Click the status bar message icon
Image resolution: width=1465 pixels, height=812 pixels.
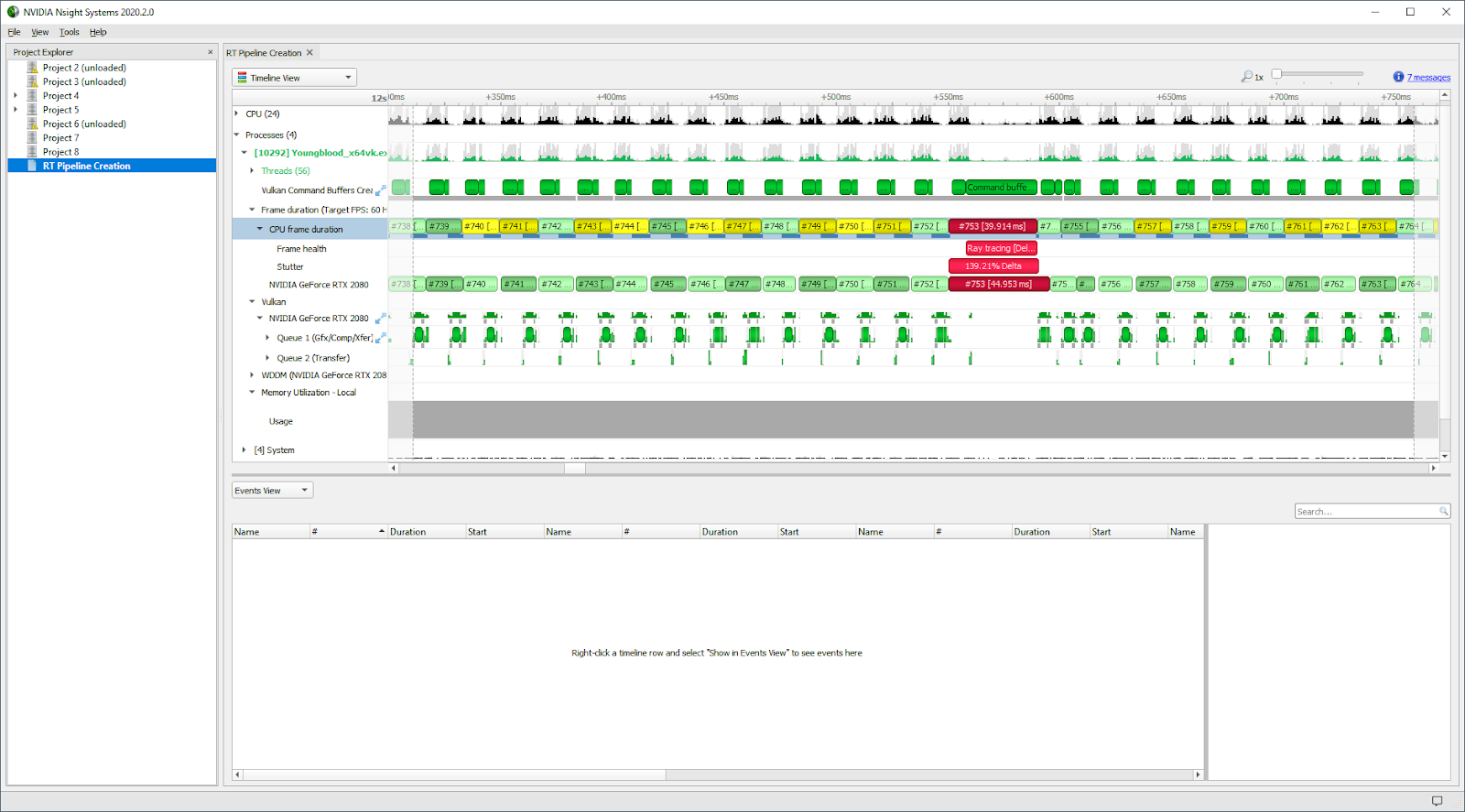(1437, 801)
